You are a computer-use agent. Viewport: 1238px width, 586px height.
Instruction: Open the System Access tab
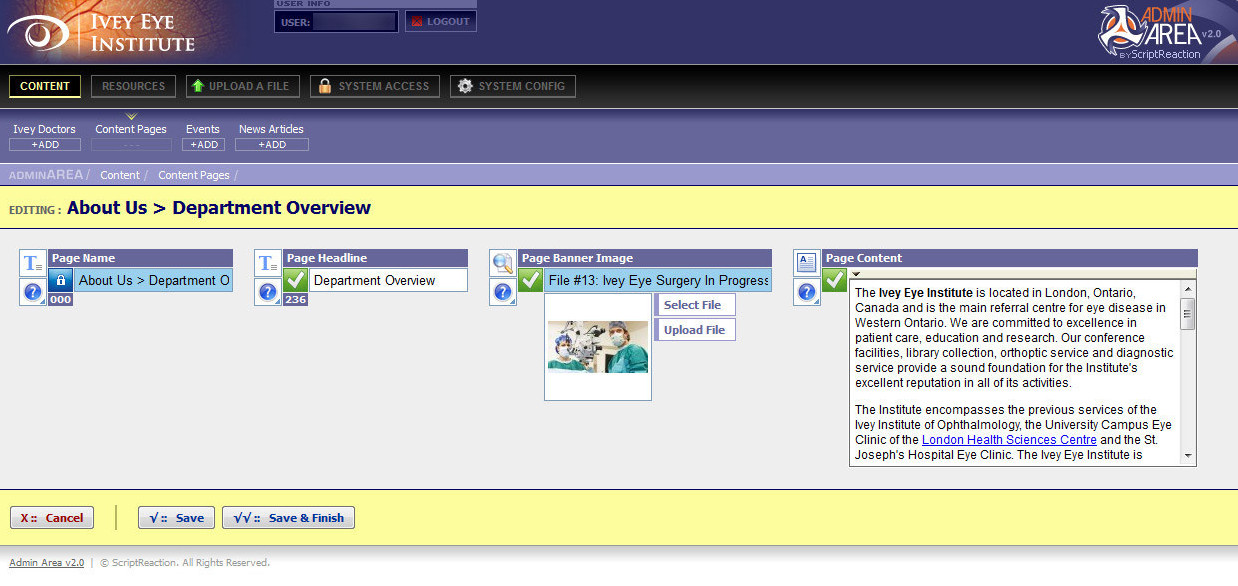point(374,86)
